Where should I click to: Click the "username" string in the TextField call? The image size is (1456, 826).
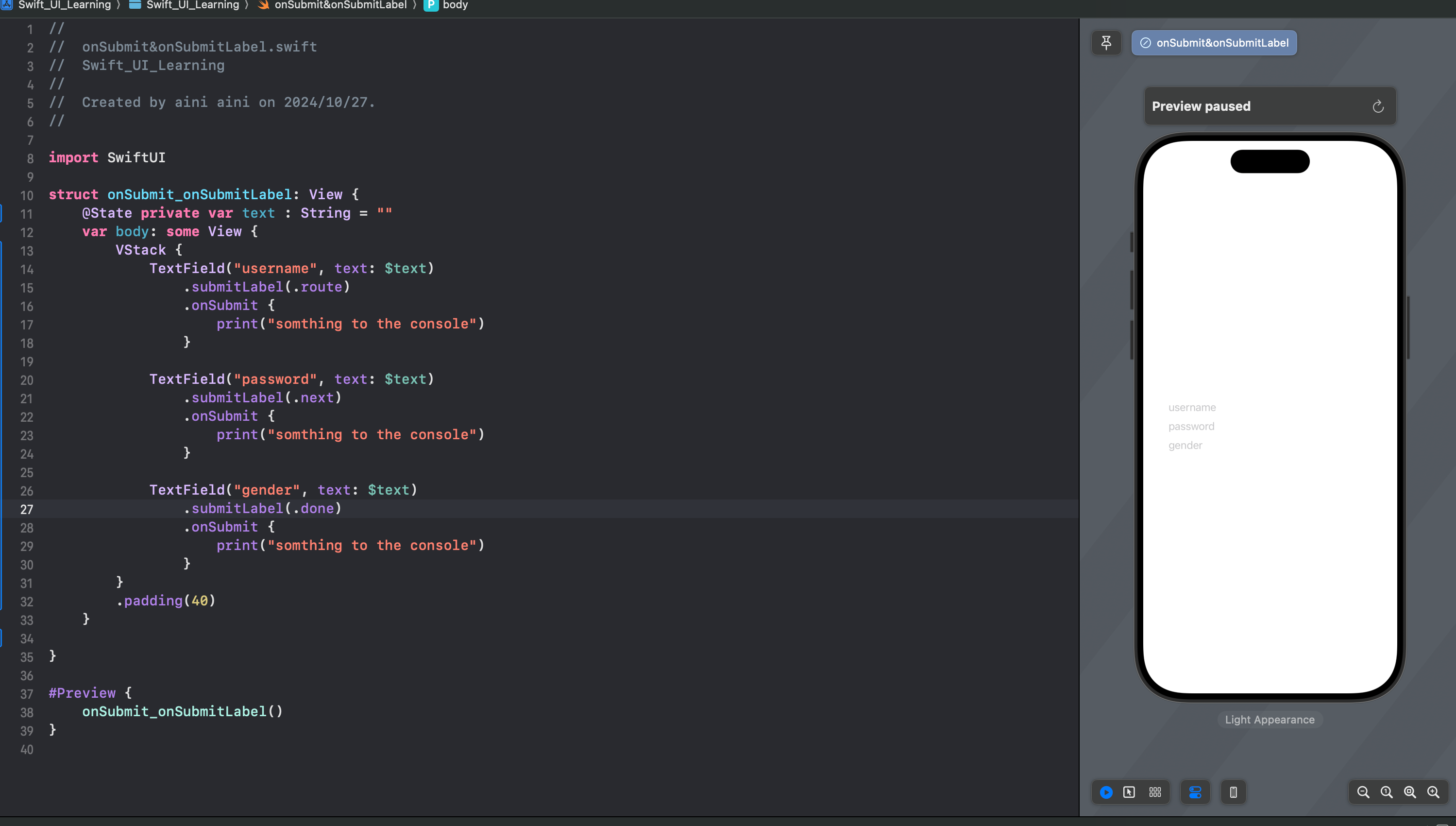(x=275, y=268)
